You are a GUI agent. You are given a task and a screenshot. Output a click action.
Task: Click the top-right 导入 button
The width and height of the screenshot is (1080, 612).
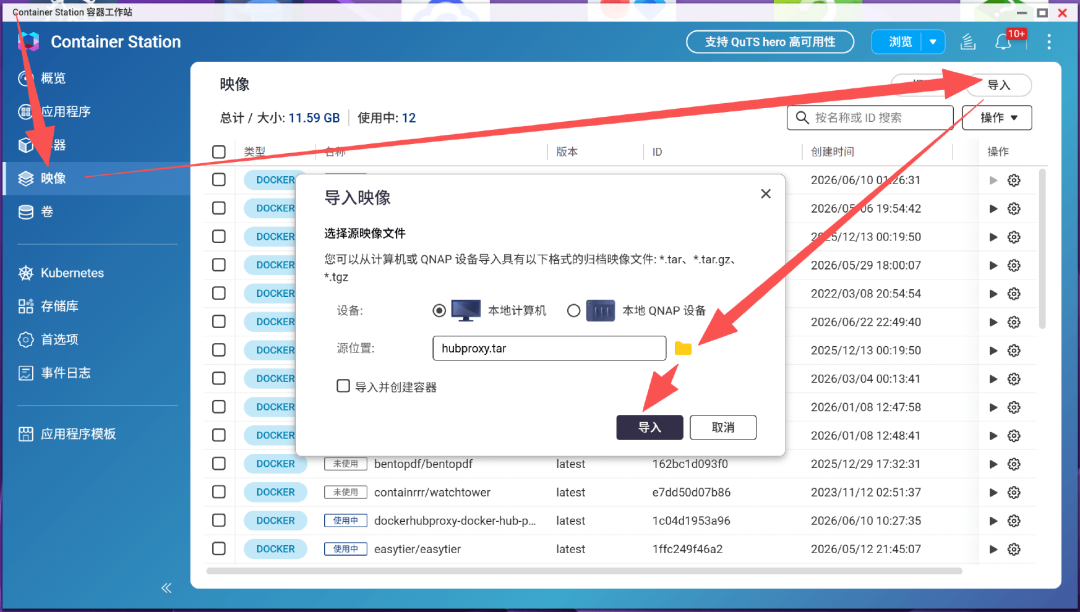[999, 85]
